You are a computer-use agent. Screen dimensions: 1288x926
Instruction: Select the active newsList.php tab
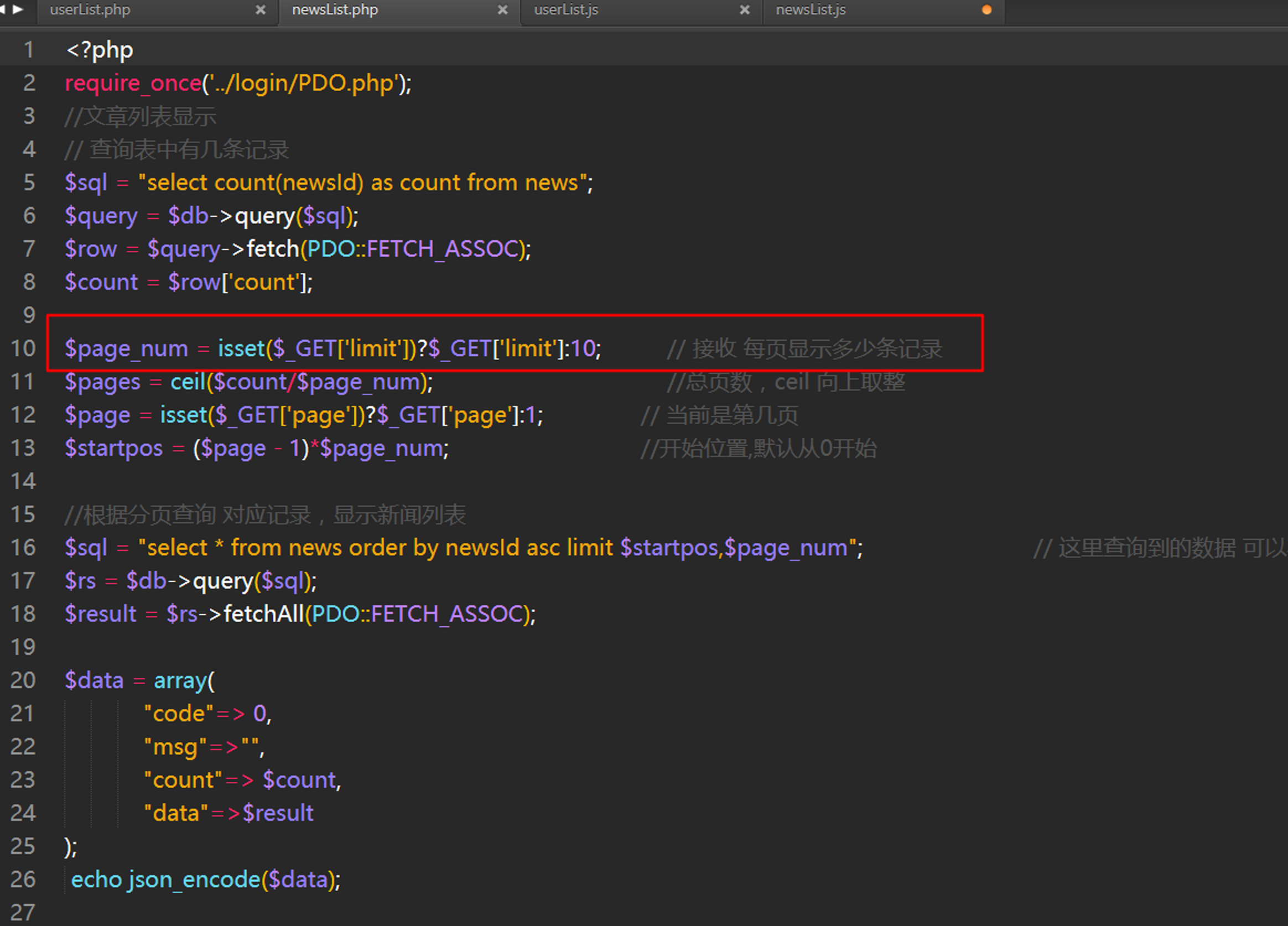pyautogui.click(x=335, y=9)
